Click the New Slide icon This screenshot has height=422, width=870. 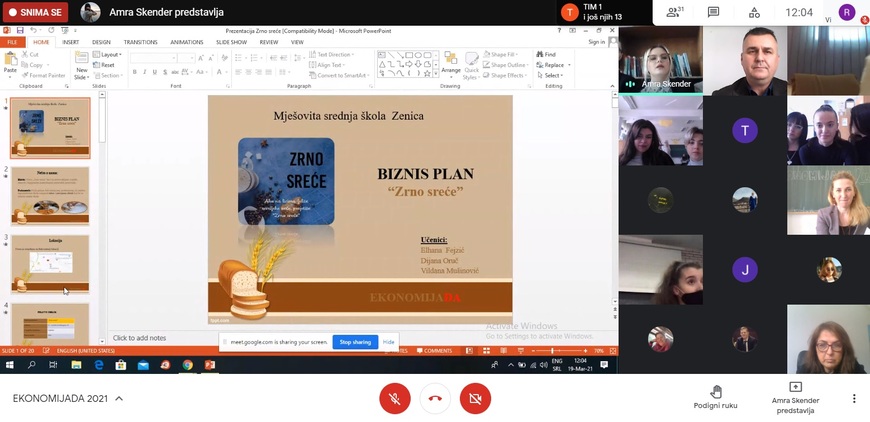(x=82, y=59)
